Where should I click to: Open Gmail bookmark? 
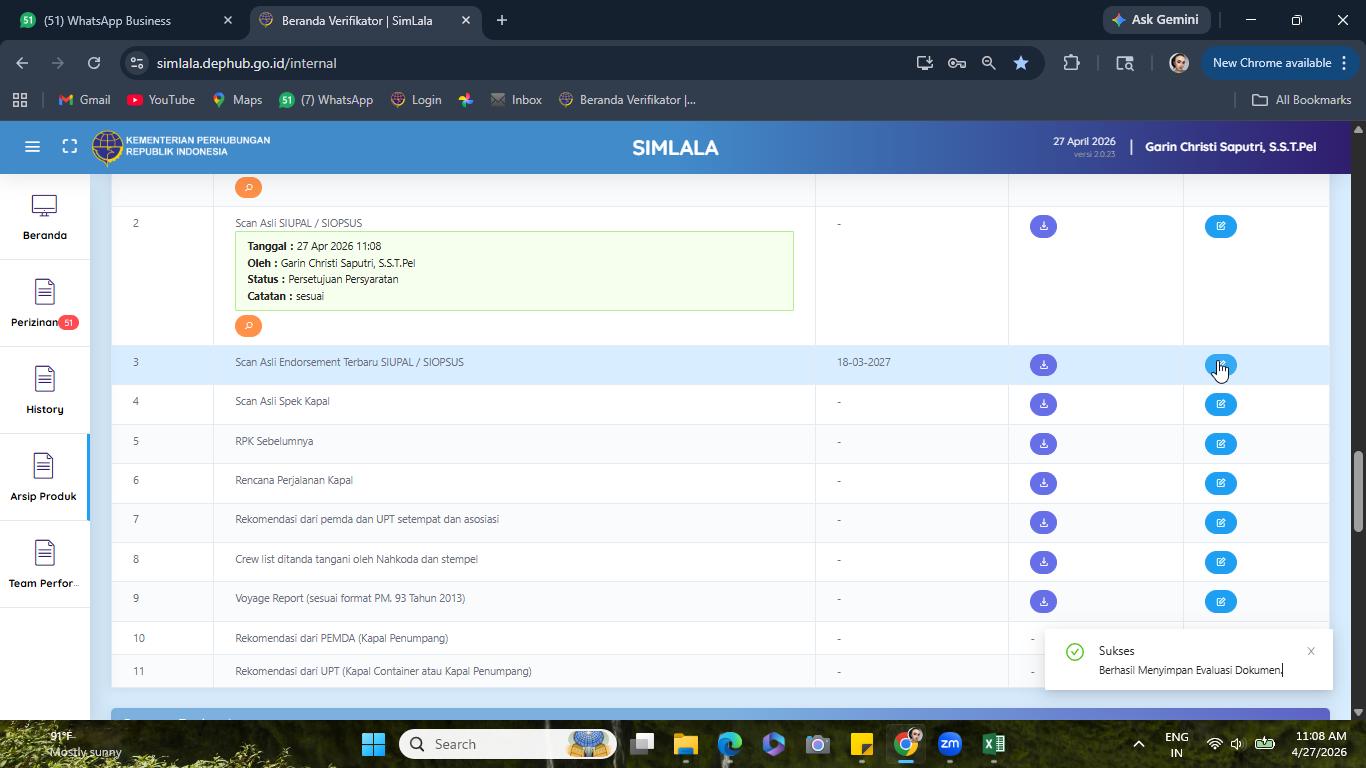tap(84, 100)
